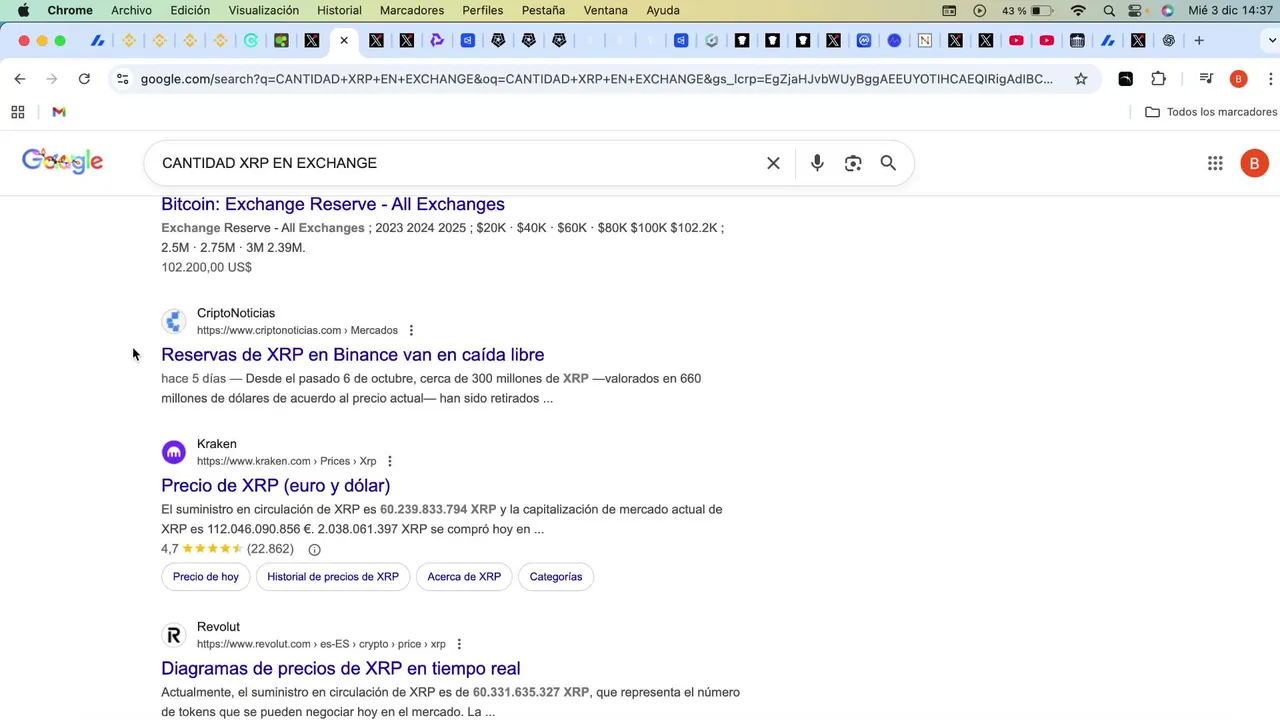Focus the Google search input field
Screen dimensions: 1280x720
click(455, 163)
